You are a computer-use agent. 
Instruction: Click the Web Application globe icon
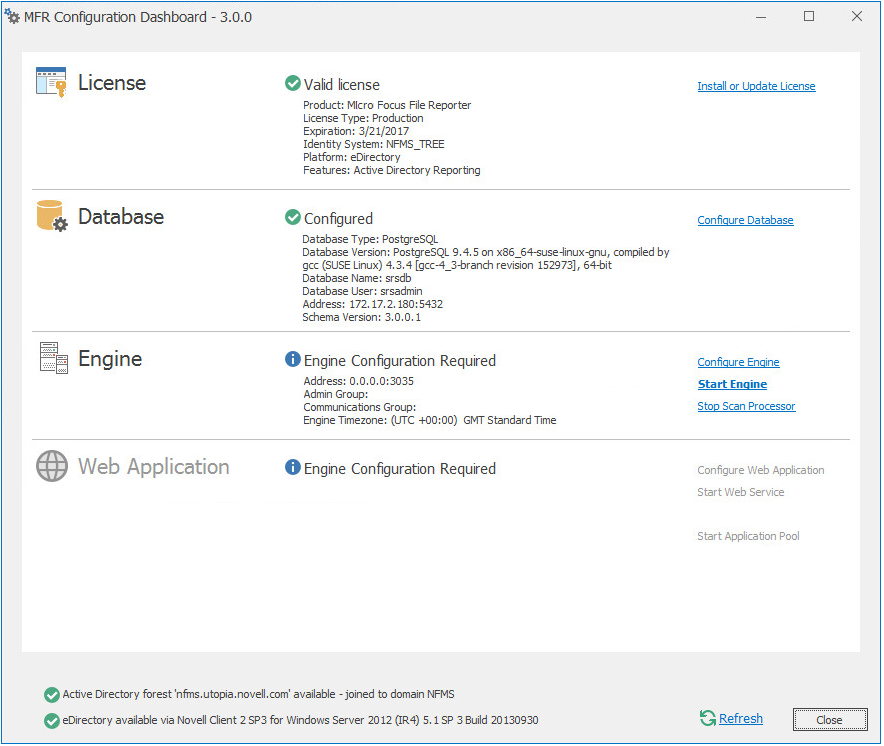pos(51,466)
